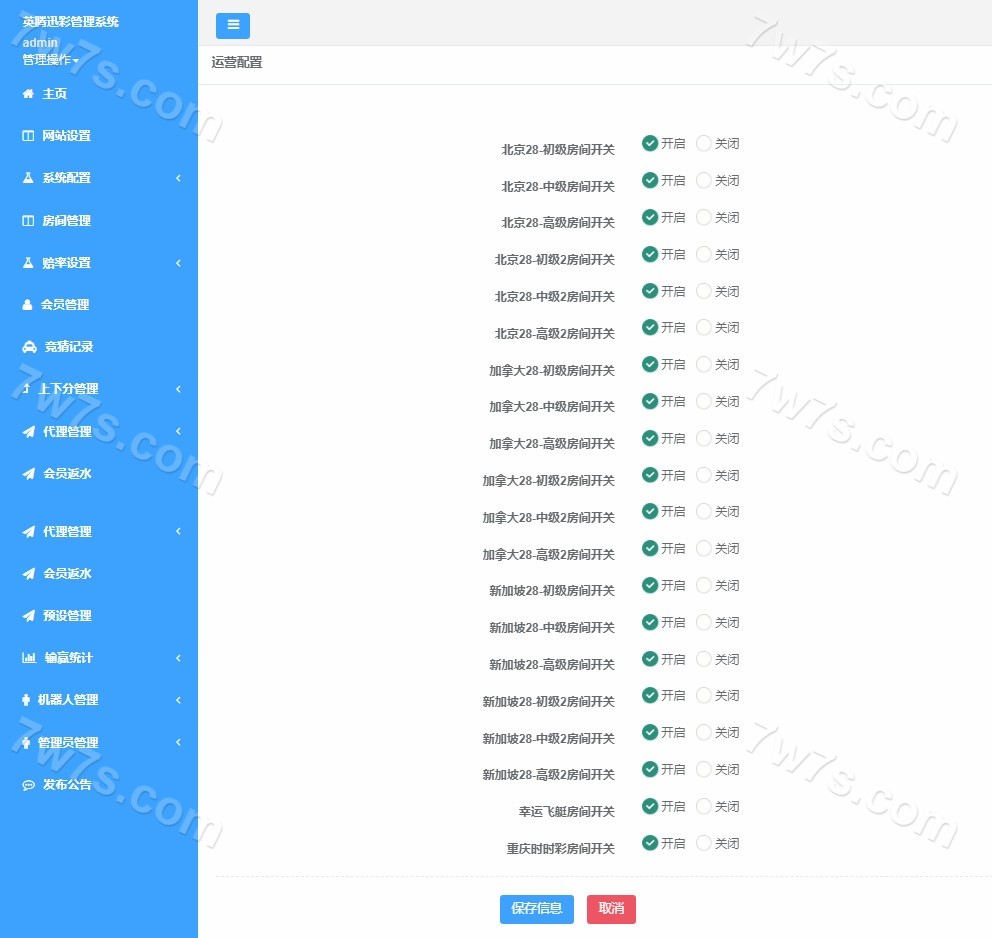Click the comment bubble icon beside 发布公告

tap(28, 785)
